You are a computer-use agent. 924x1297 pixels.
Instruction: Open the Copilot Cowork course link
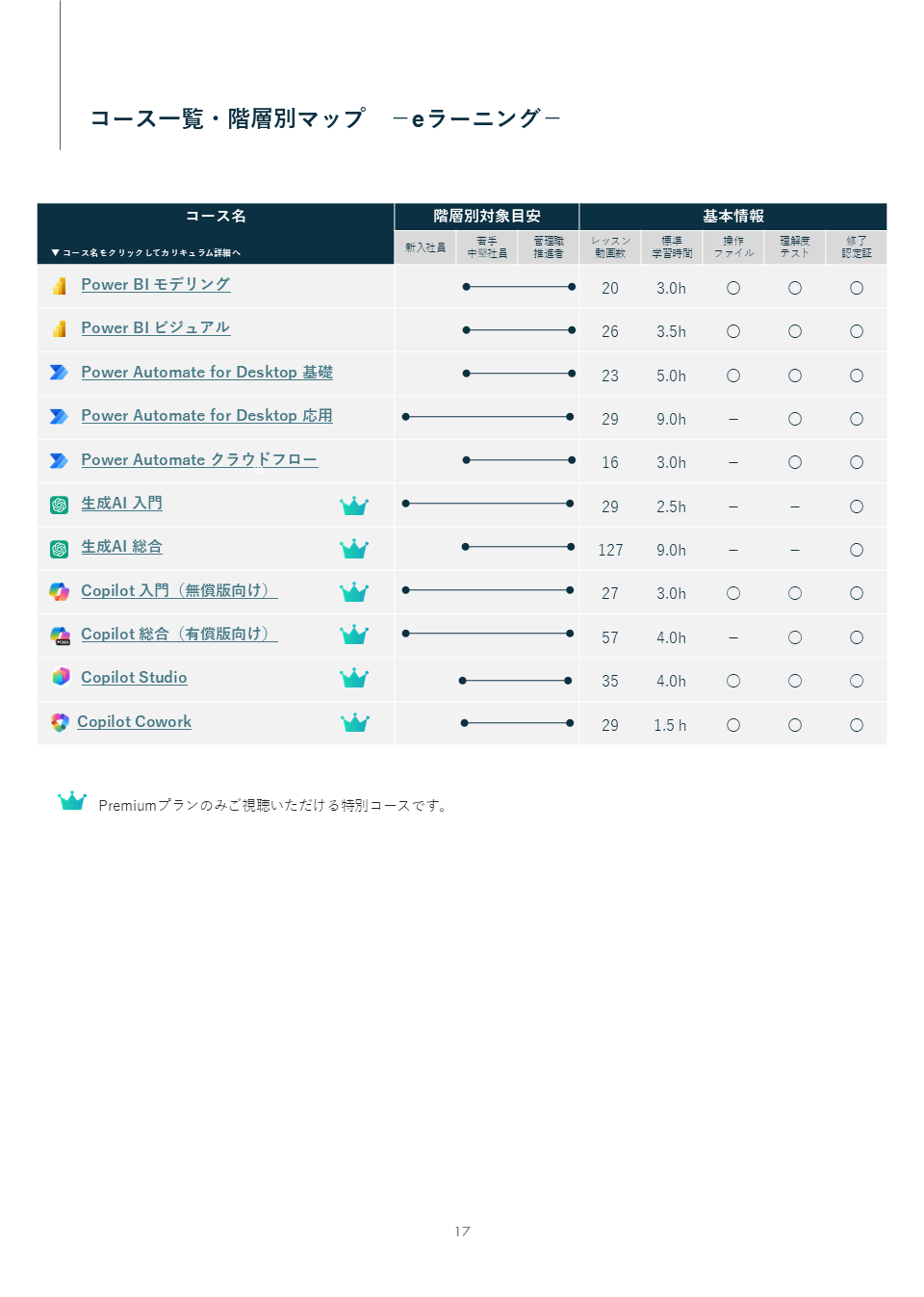(134, 722)
